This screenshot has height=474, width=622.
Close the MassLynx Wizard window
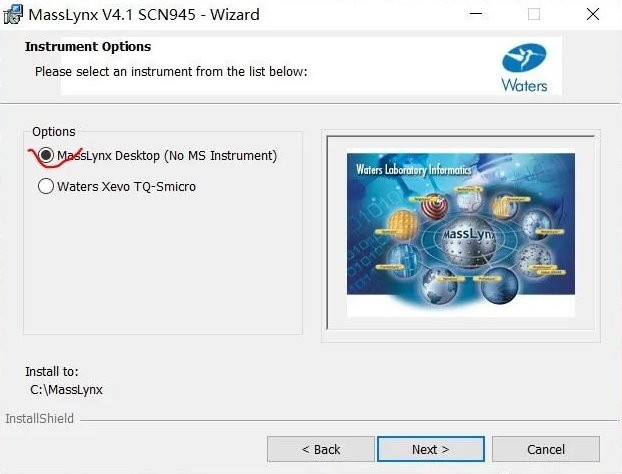pos(593,14)
